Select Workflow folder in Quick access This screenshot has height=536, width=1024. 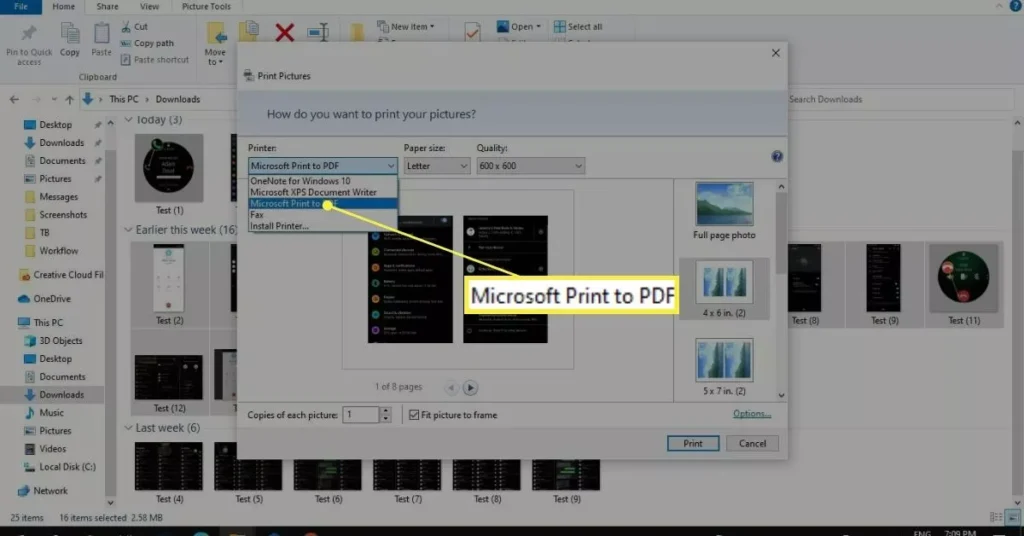point(51,251)
